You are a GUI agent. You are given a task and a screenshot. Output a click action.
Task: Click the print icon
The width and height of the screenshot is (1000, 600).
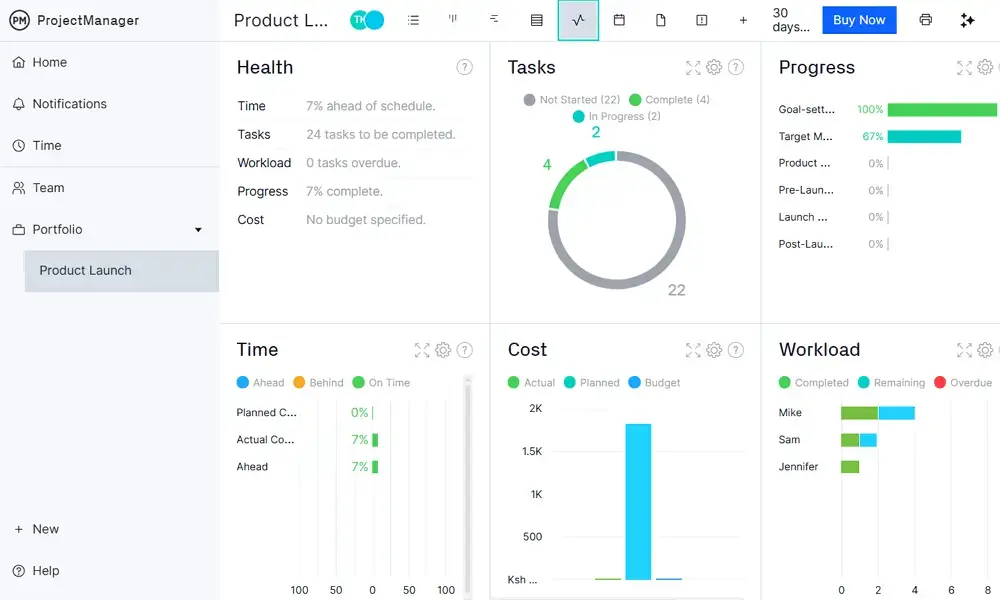click(926, 20)
